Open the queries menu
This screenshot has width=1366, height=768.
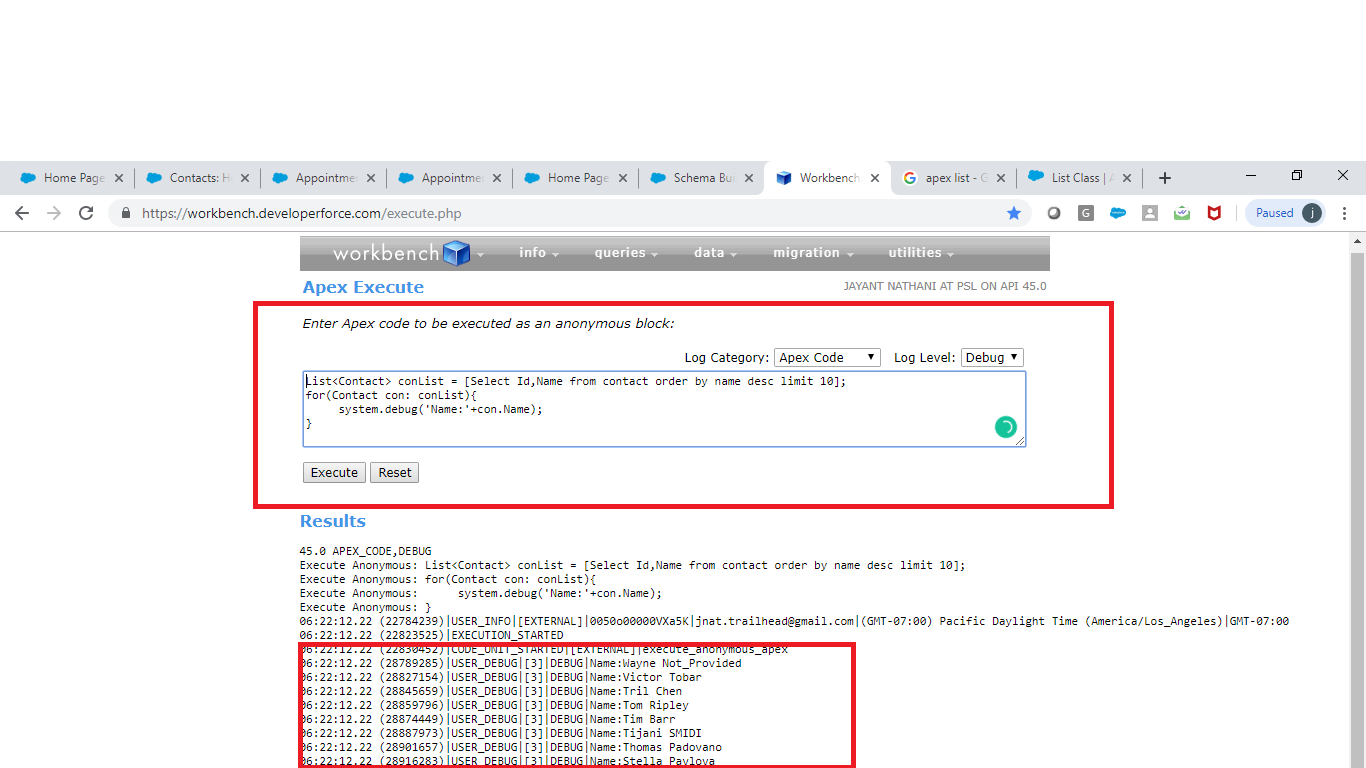(626, 253)
